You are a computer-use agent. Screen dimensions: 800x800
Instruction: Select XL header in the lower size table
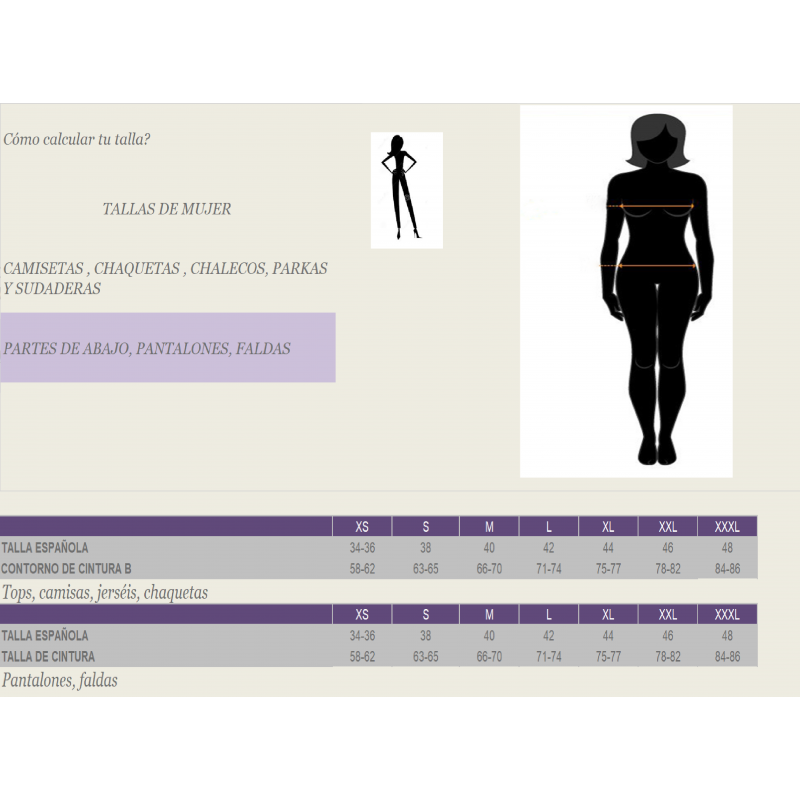(x=608, y=614)
